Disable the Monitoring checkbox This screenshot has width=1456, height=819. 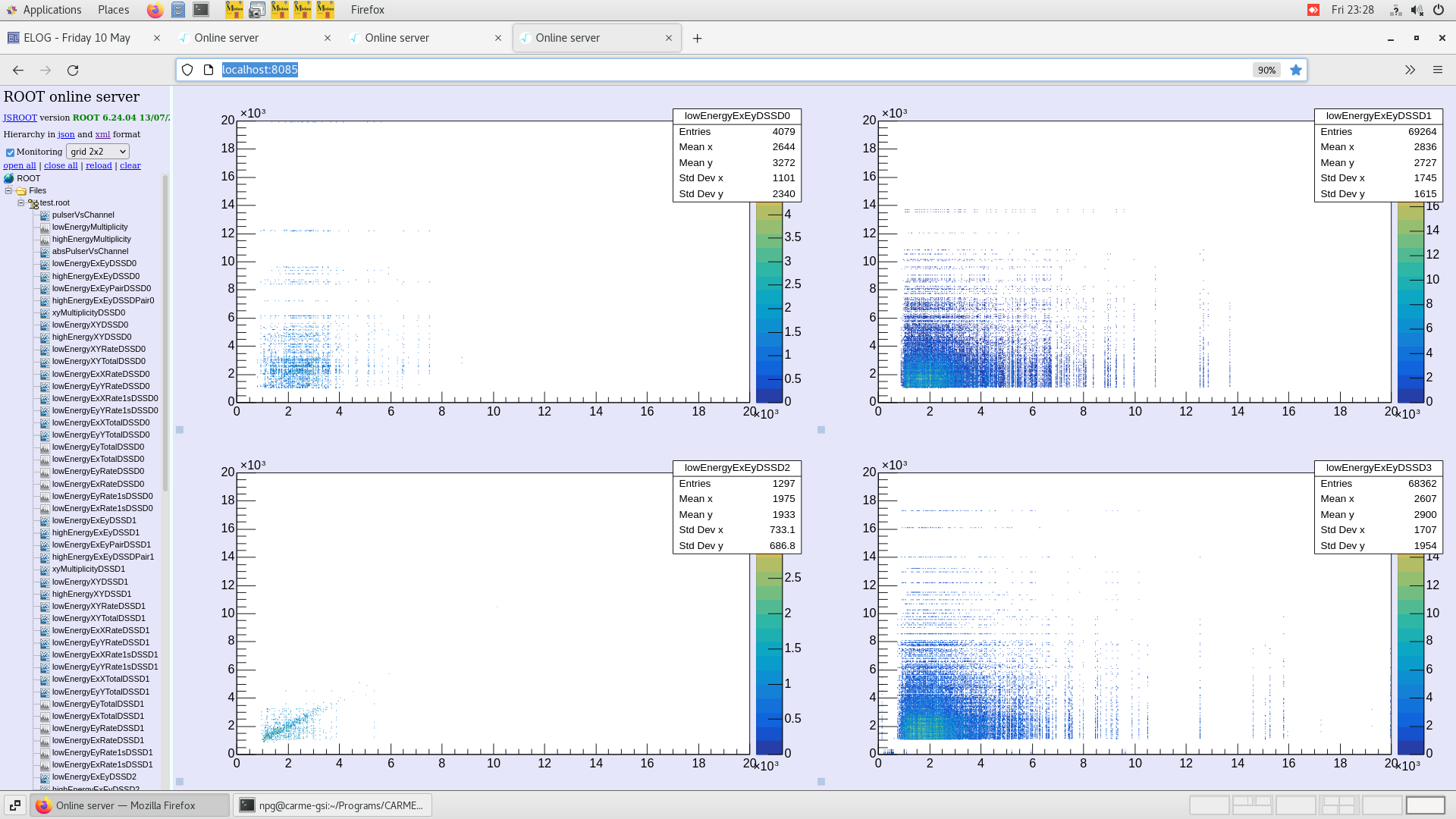[10, 152]
